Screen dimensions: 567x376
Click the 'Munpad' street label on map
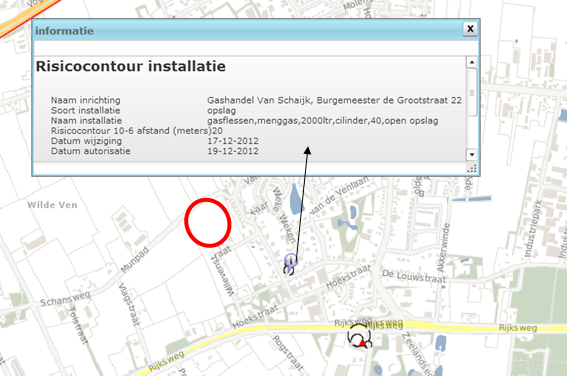[x=135, y=260]
